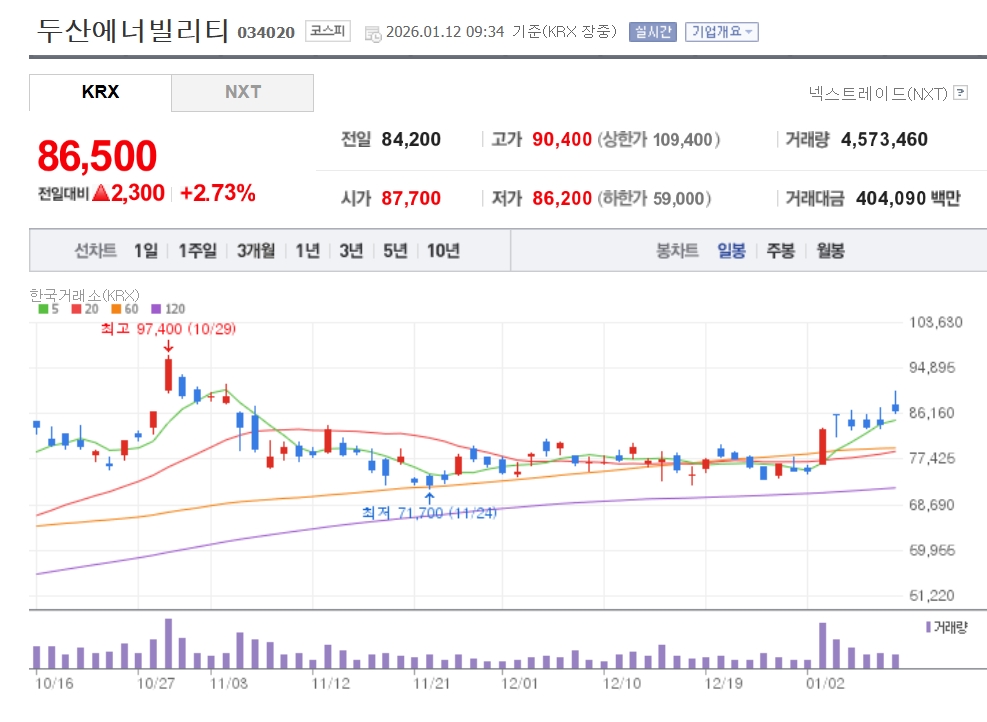Click the 한국거래소(KRX) chart caption
The height and width of the screenshot is (722, 987).
pos(85,295)
